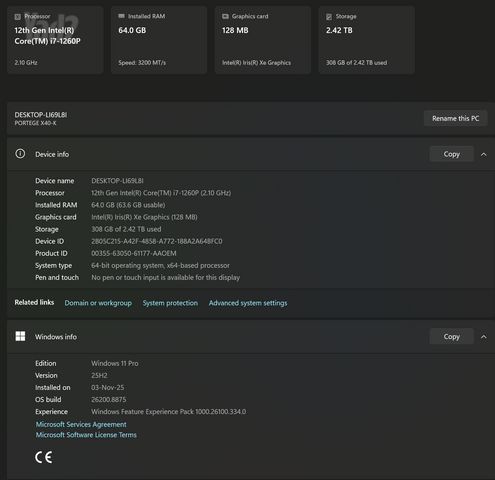Copy the Windows info details
The height and width of the screenshot is (480, 495).
click(x=452, y=336)
